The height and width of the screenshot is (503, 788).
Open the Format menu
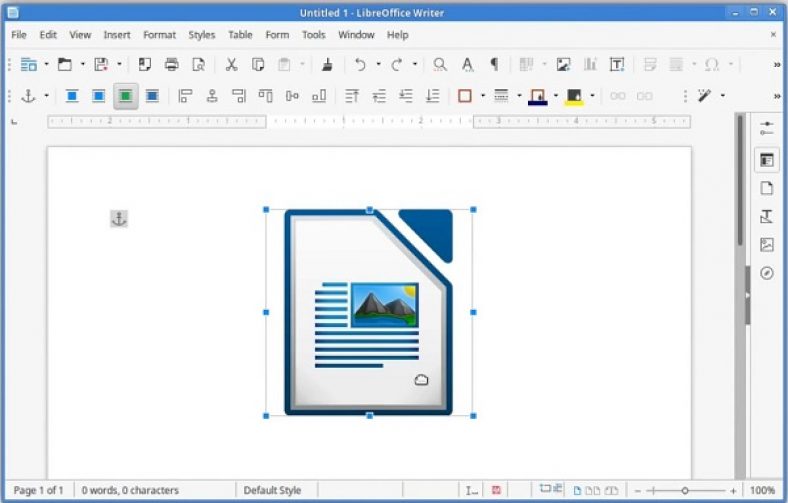(159, 34)
